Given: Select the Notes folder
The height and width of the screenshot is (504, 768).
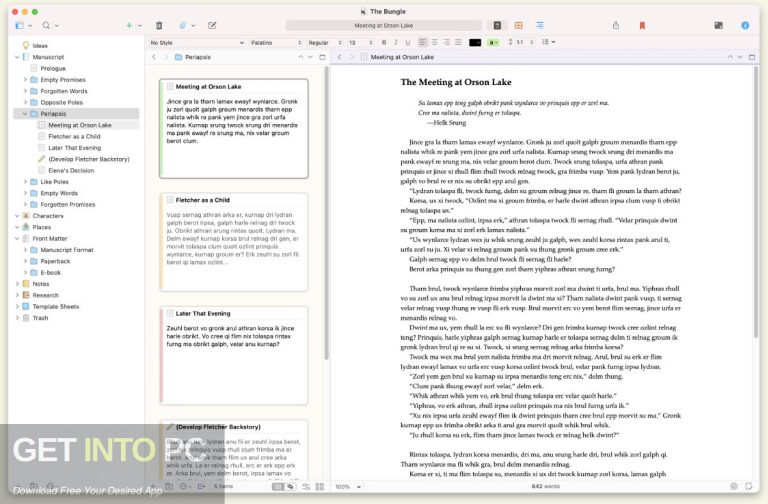Looking at the screenshot, I should (x=41, y=284).
